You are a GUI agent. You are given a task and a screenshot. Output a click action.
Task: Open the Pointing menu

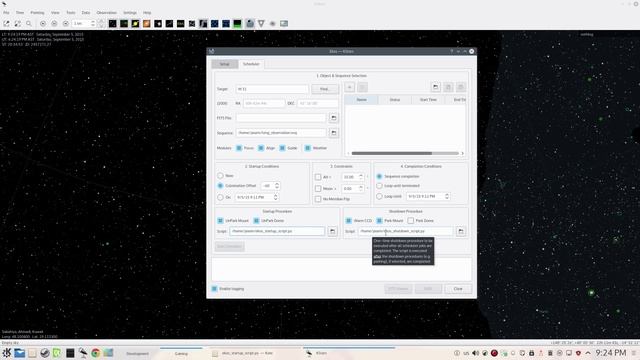37,13
